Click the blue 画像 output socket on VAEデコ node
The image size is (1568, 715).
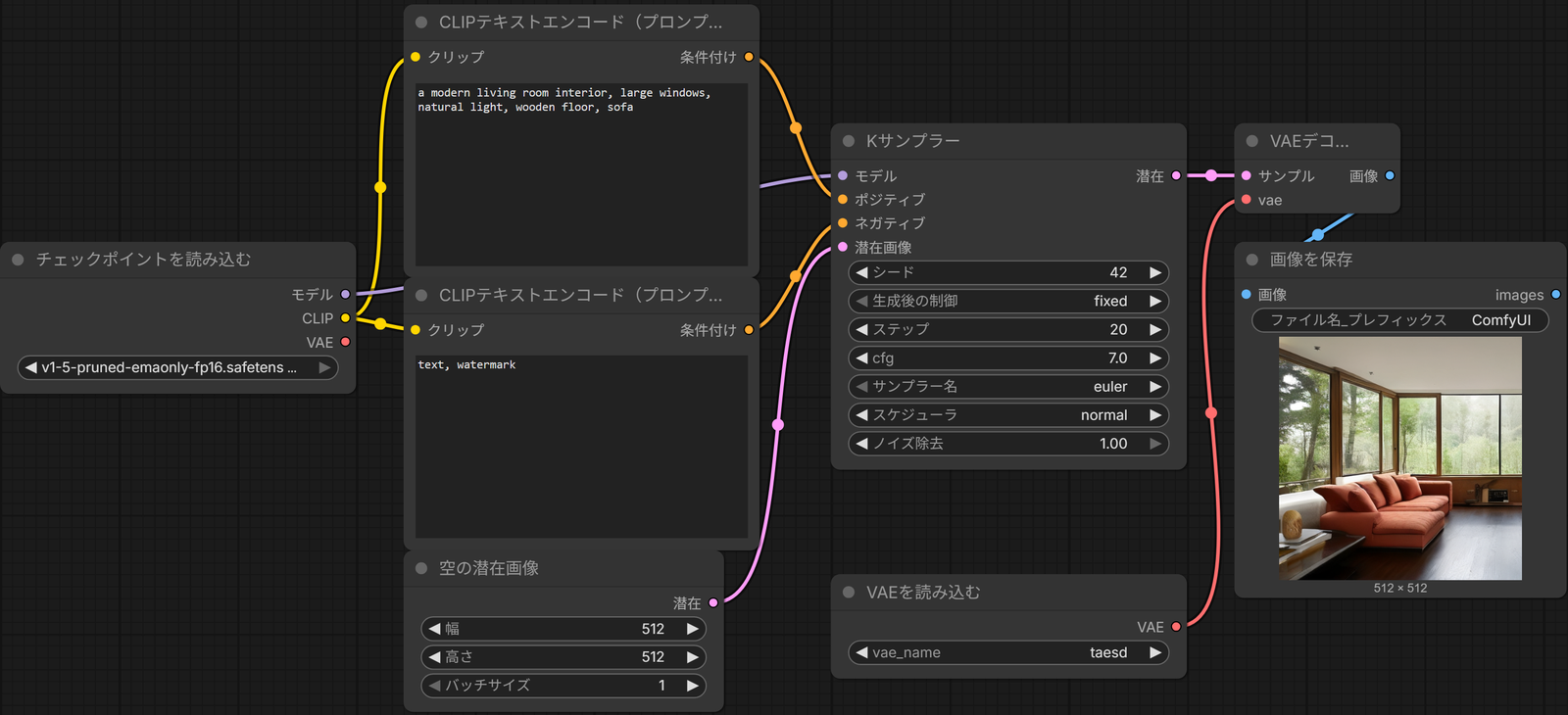click(1390, 175)
